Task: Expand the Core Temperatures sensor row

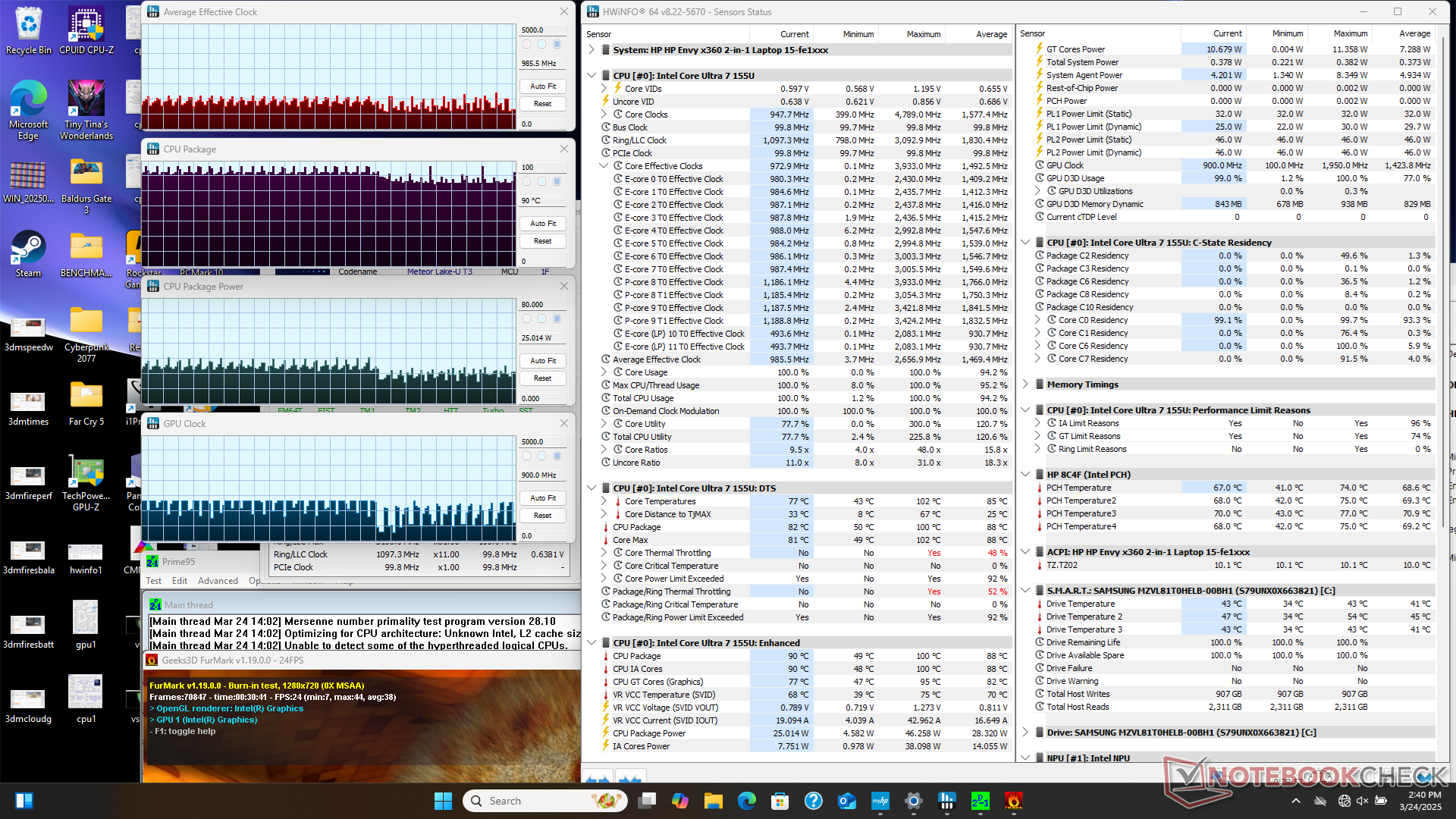Action: (604, 501)
